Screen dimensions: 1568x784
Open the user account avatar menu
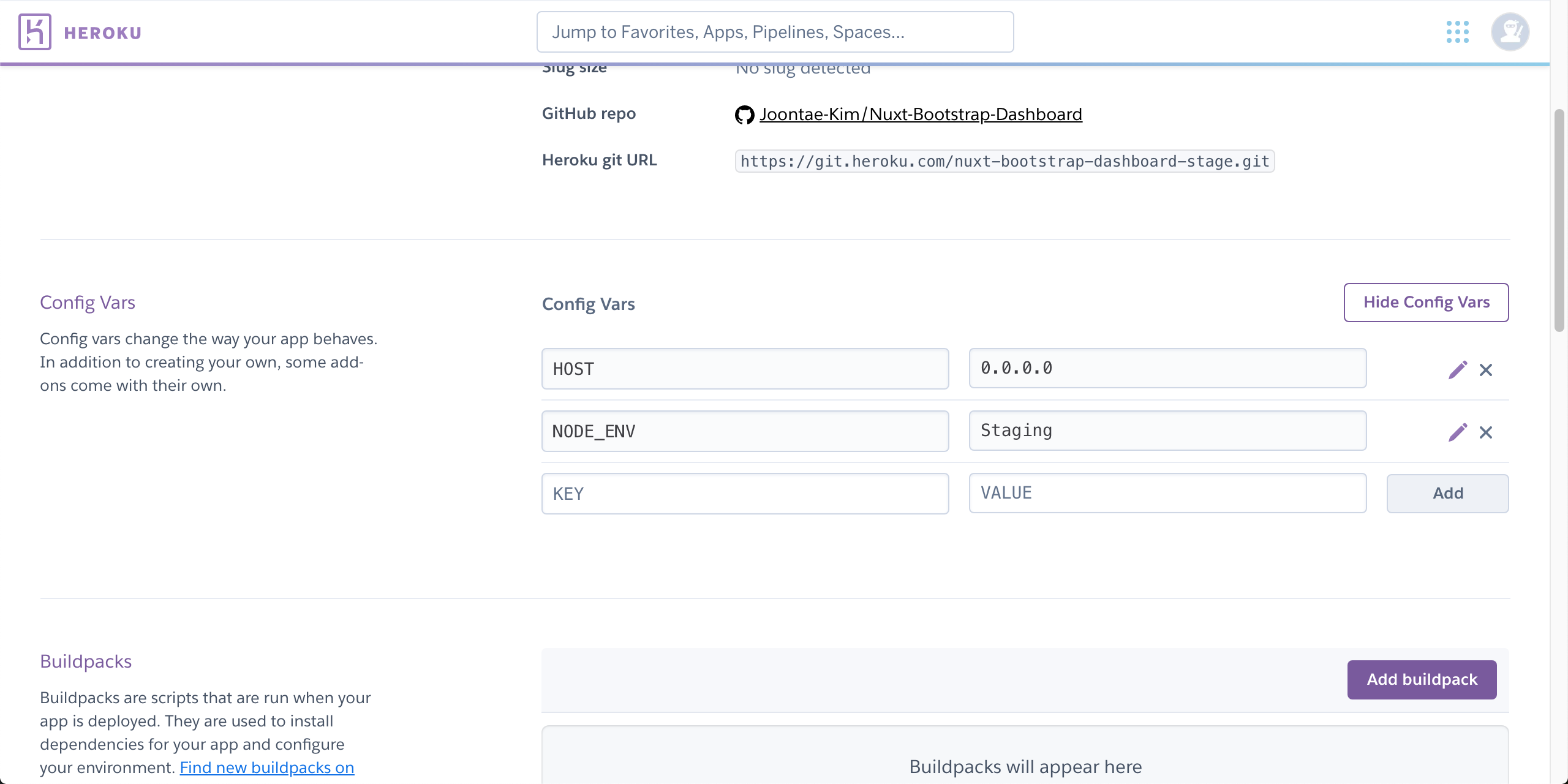point(1510,32)
